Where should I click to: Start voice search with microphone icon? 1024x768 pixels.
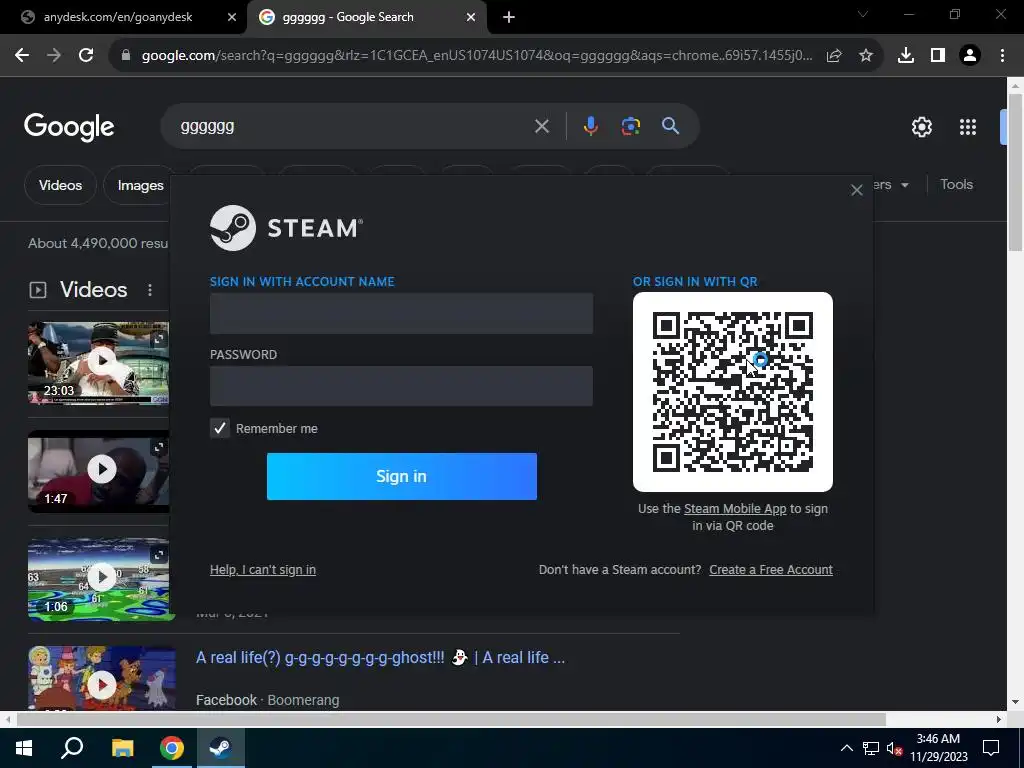(590, 126)
